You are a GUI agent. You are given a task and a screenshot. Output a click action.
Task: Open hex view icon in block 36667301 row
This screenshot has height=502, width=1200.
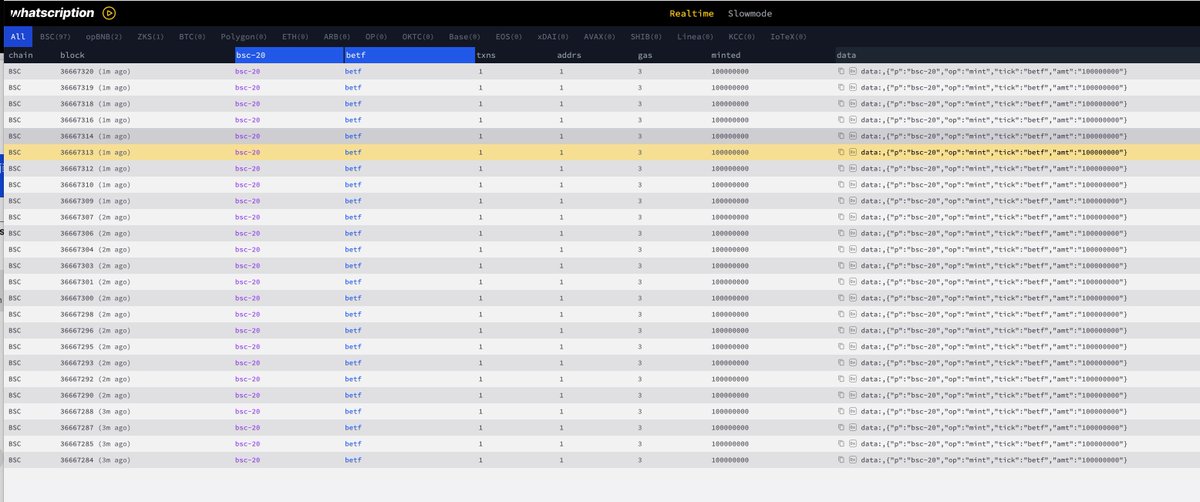853,282
